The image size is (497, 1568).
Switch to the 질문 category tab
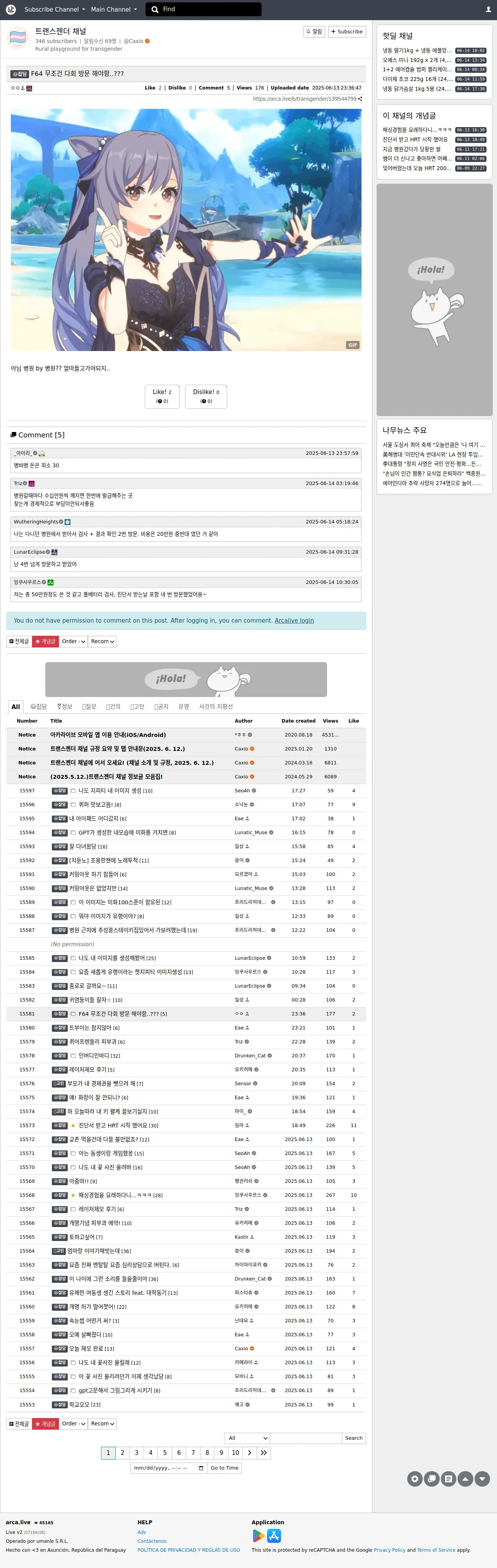tap(89, 707)
